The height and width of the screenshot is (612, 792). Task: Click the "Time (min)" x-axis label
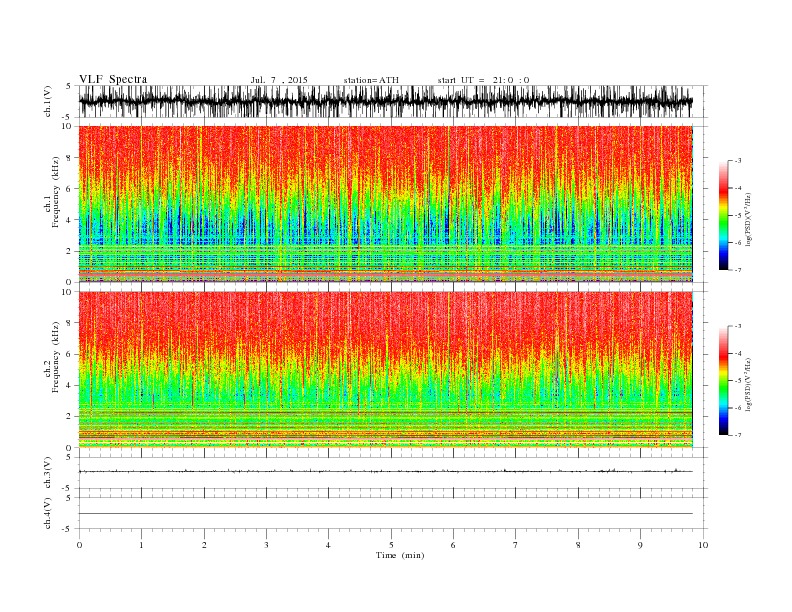(x=400, y=555)
